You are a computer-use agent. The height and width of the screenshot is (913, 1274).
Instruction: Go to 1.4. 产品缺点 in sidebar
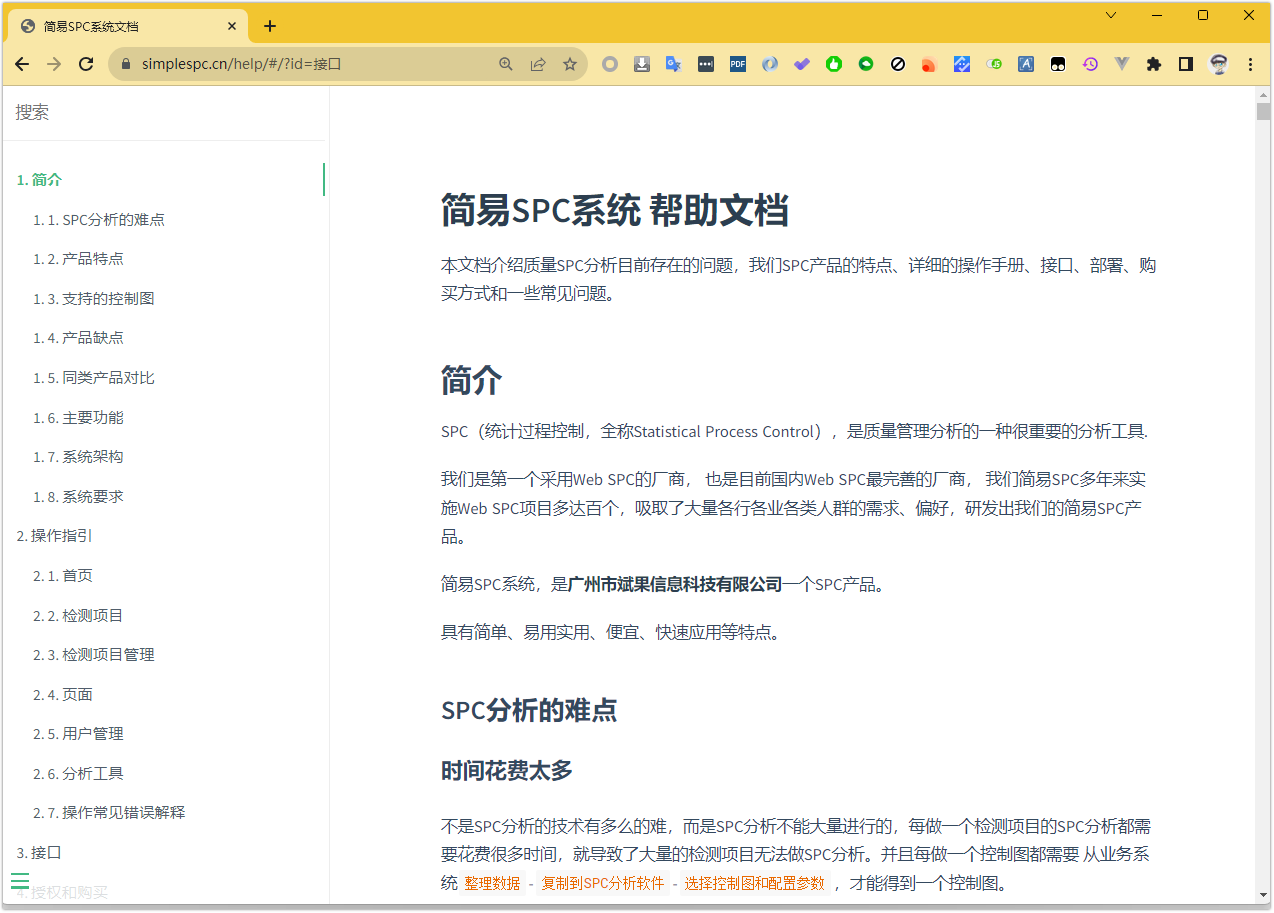[78, 338]
